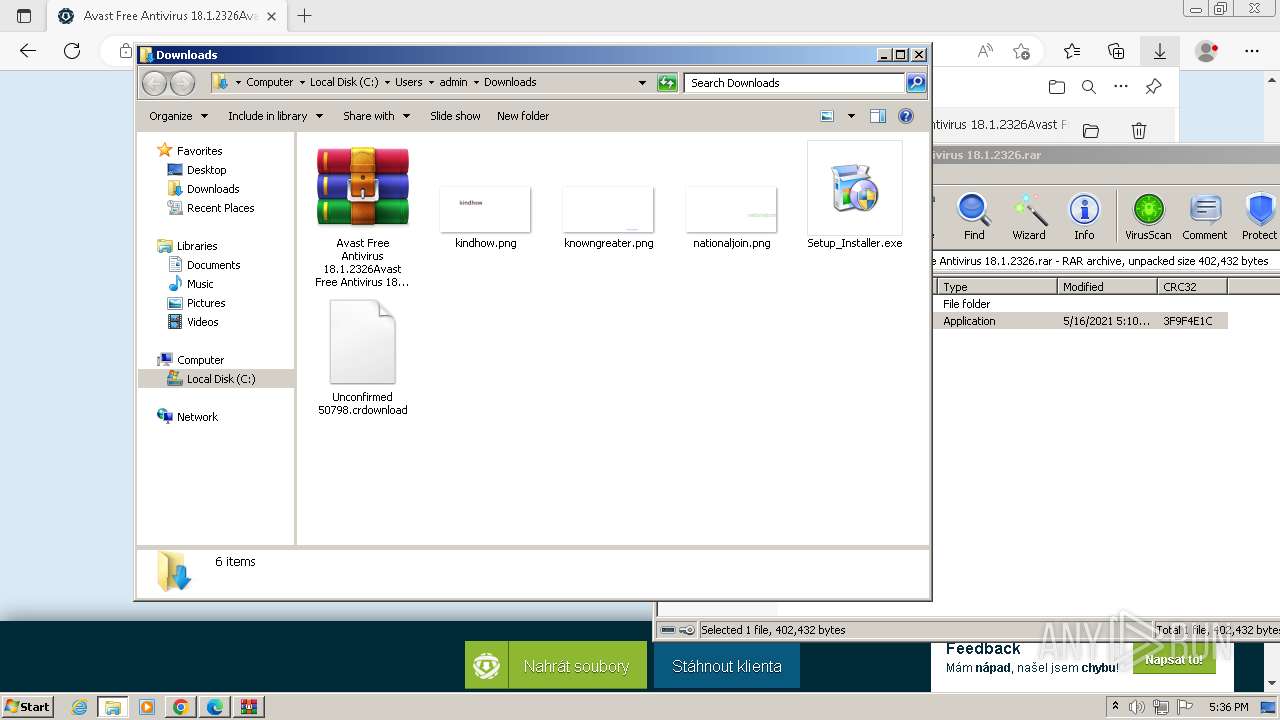The image size is (1280, 720).
Task: Sort WinRAR list by Type column
Action: (997, 287)
